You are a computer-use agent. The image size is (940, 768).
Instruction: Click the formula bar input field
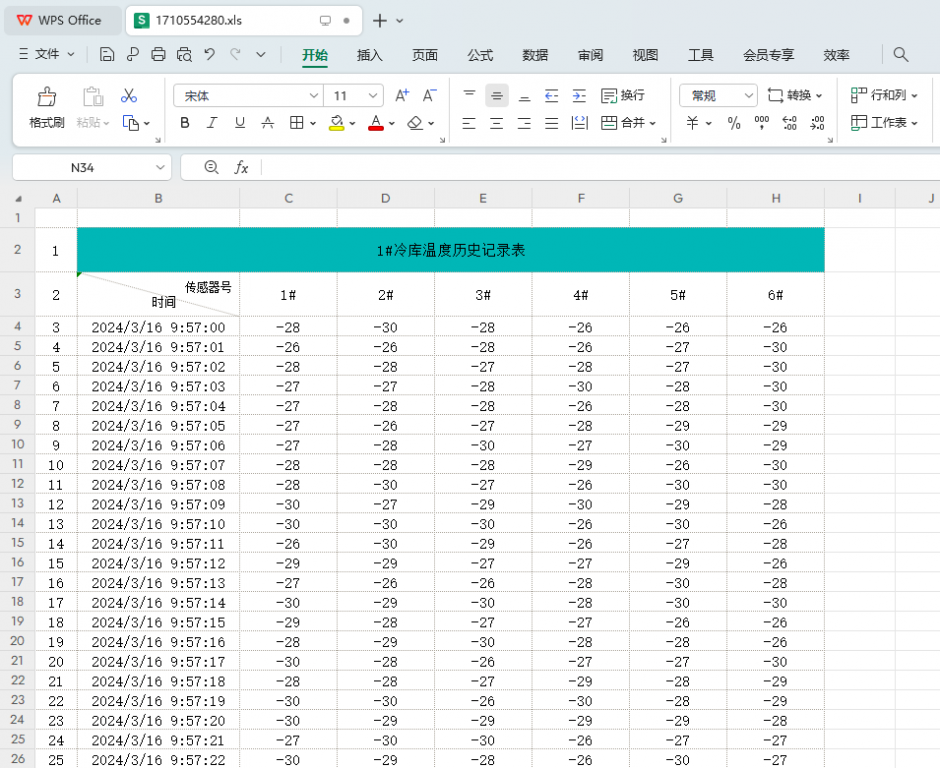(599, 167)
